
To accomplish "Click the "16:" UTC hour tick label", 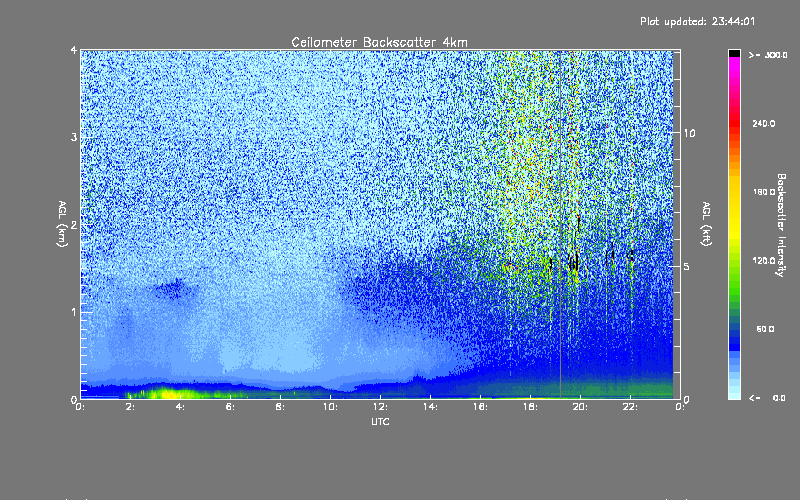I will point(480,407).
